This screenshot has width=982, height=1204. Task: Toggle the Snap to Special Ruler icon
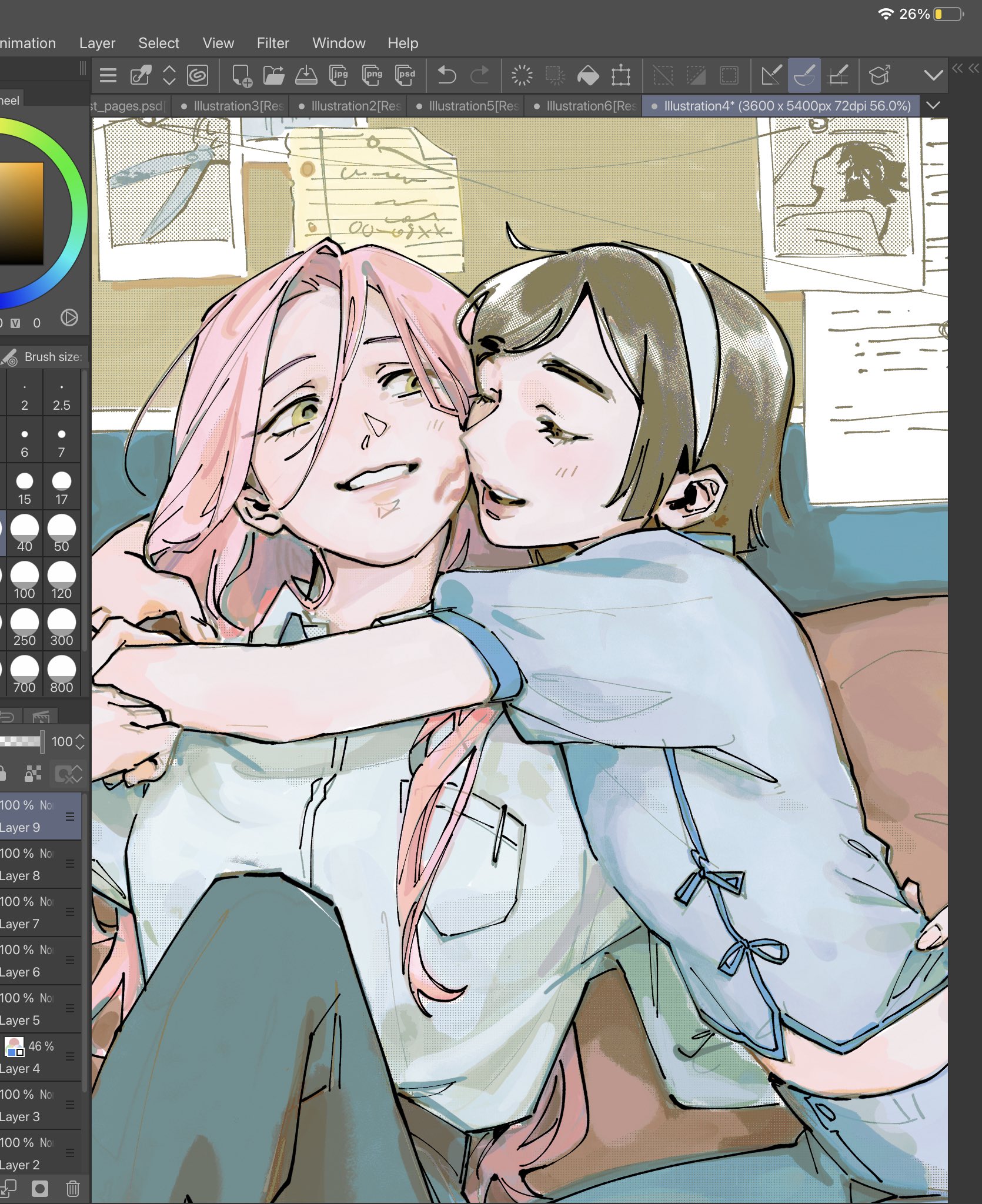coord(804,75)
